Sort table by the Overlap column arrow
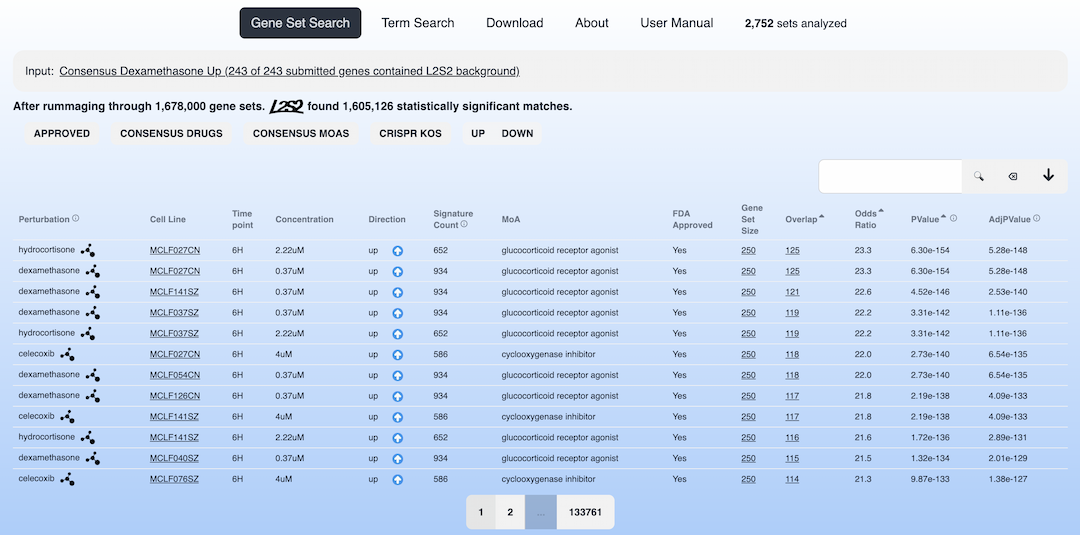 (x=822, y=216)
